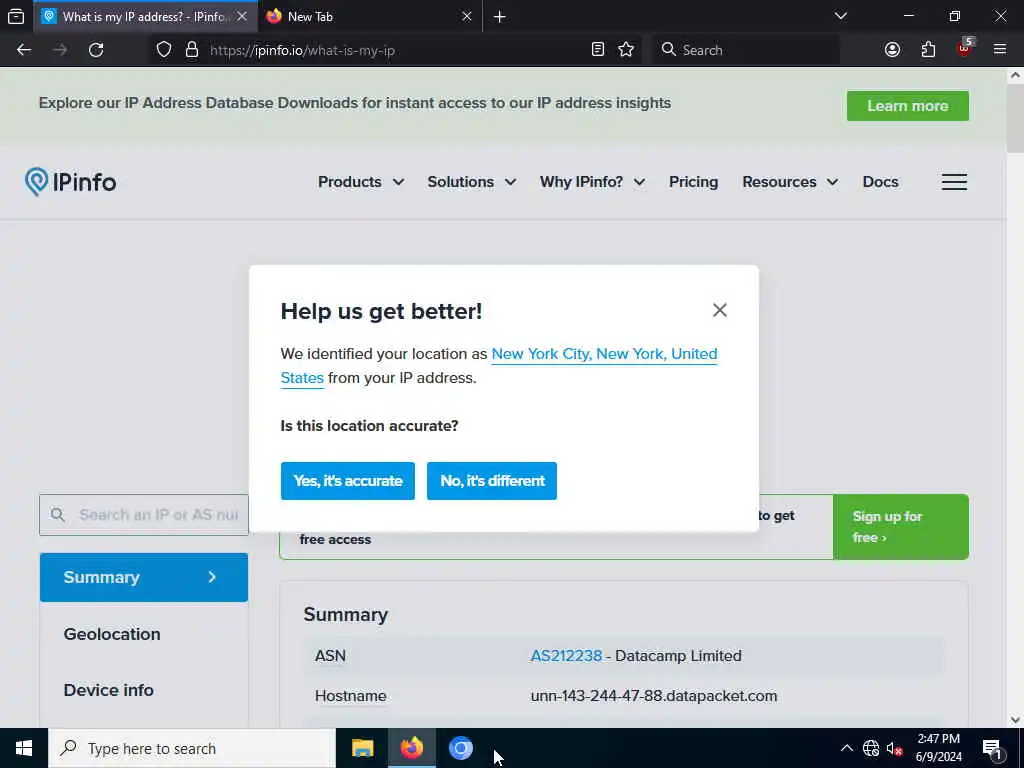Expand the Solutions menu
Image resolution: width=1024 pixels, height=768 pixels.
coord(472,182)
